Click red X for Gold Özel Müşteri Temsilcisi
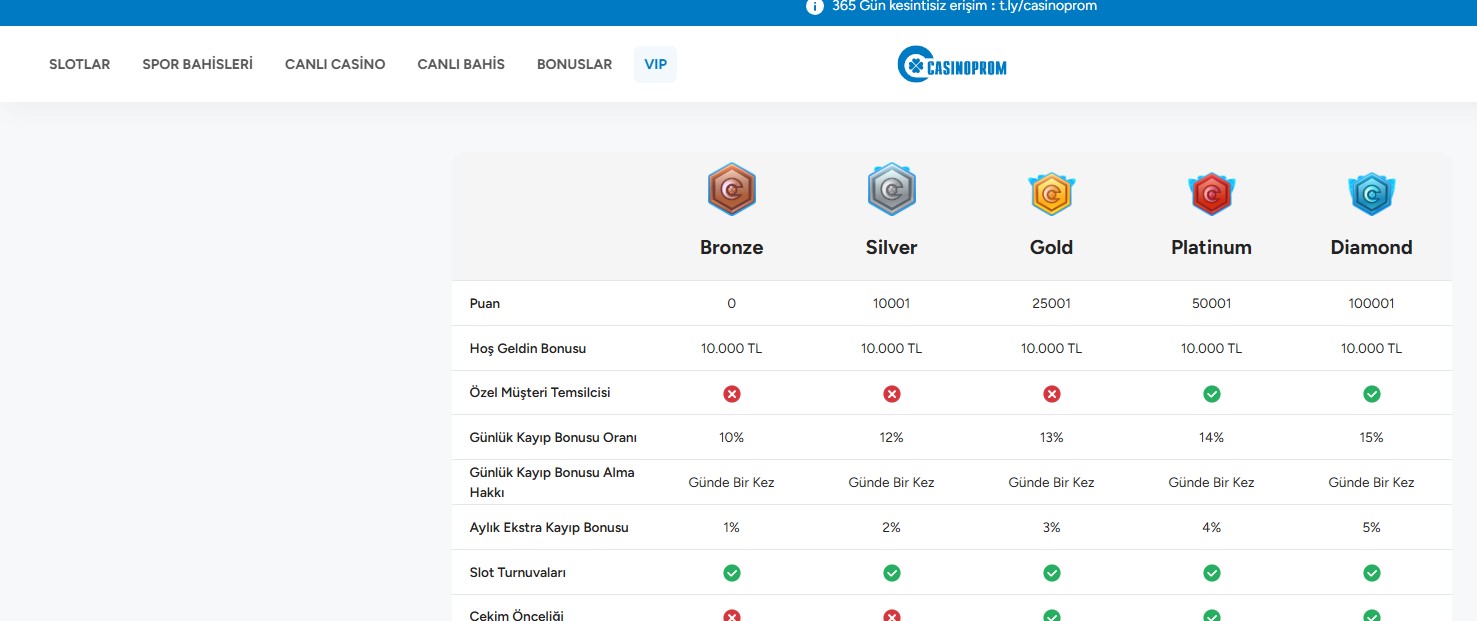 1051,394
